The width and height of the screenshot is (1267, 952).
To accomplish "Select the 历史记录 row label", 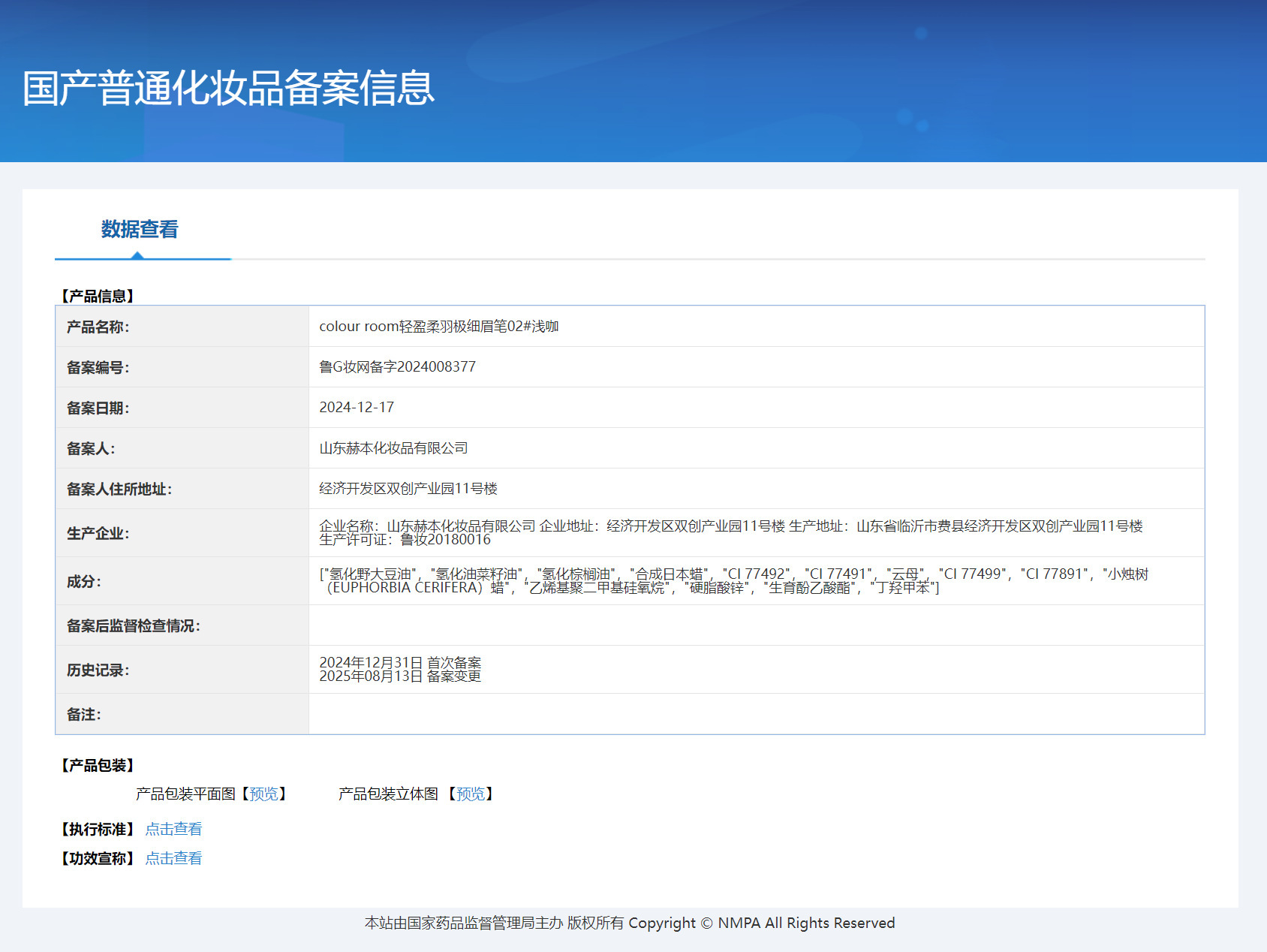I will pyautogui.click(x=98, y=670).
